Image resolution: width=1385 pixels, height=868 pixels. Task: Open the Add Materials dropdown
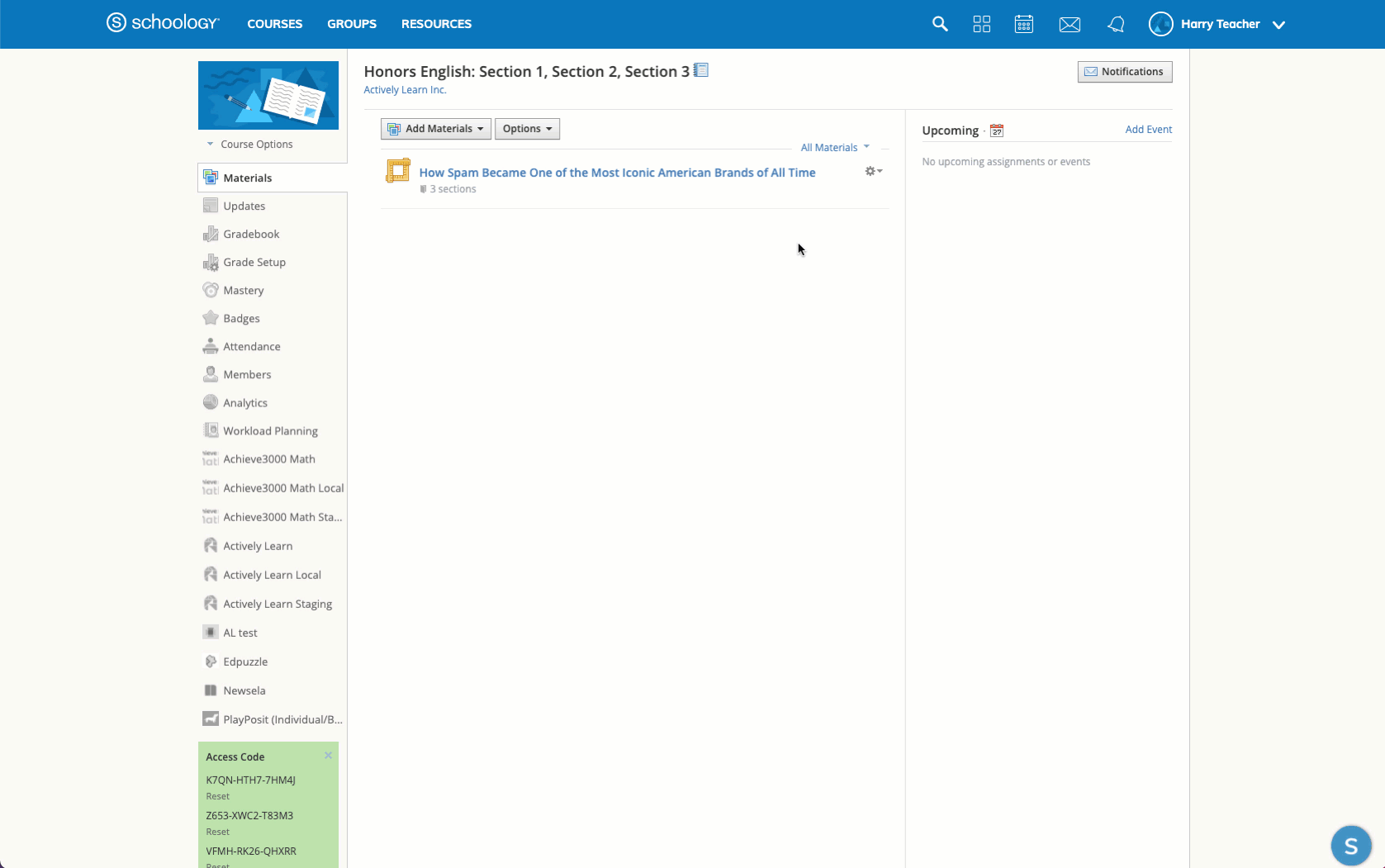click(x=436, y=129)
